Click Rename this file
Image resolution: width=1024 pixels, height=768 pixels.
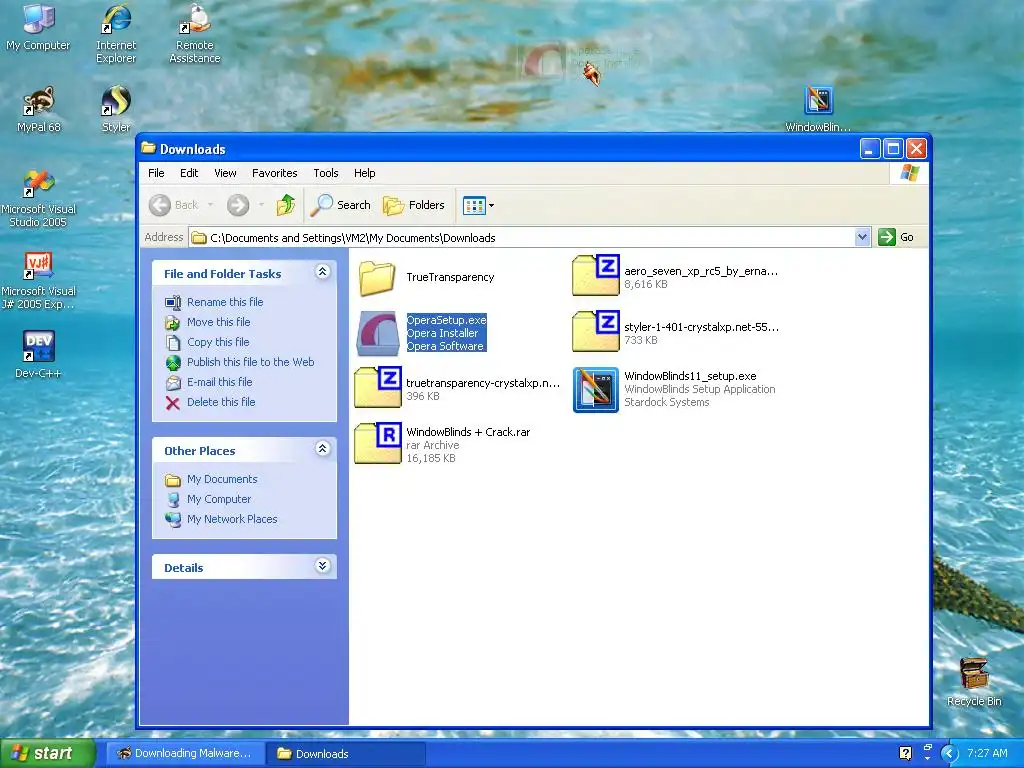225,302
